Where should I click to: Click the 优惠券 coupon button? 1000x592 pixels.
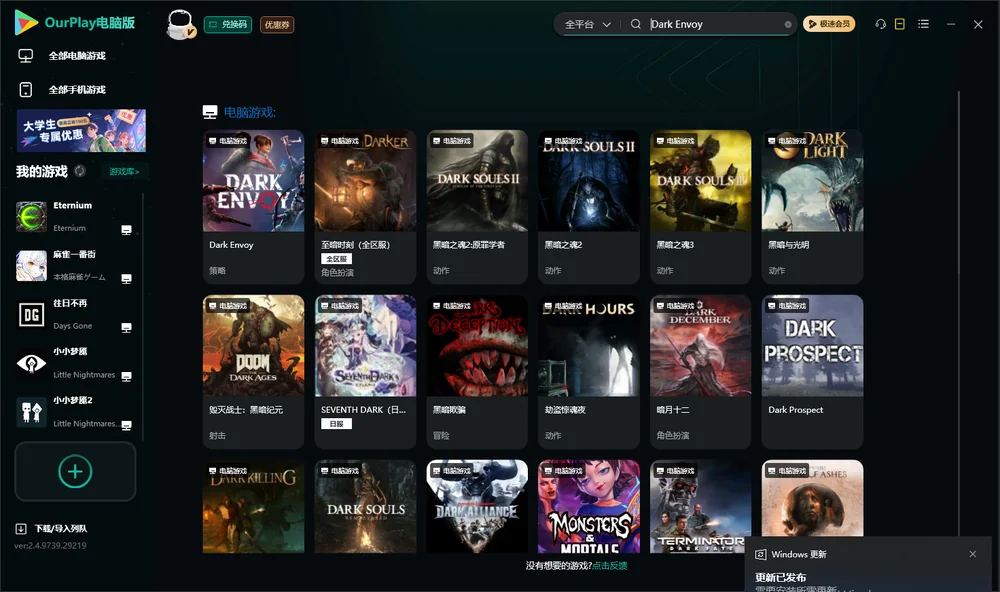click(277, 24)
